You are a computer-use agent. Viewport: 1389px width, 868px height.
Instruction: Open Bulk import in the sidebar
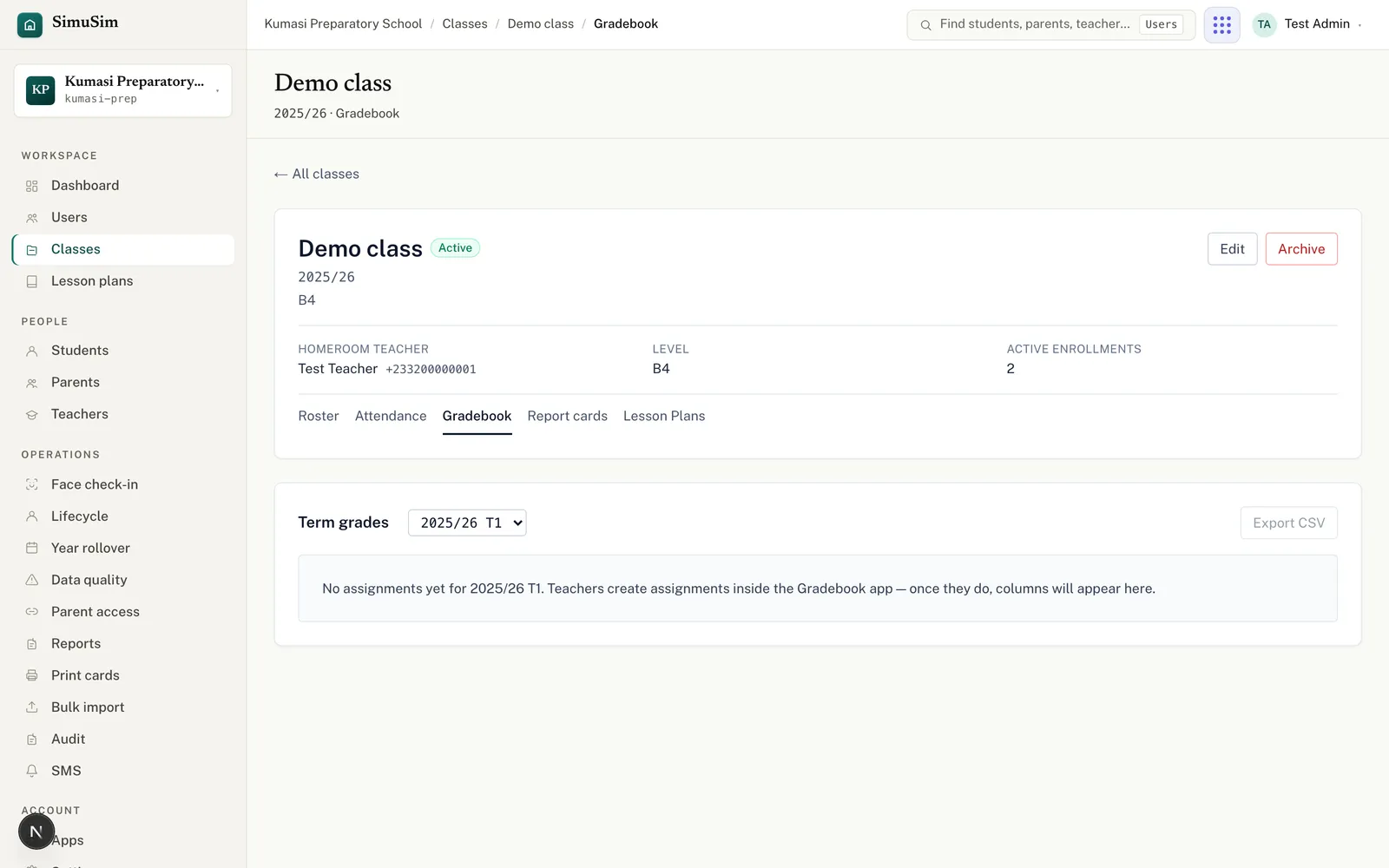pos(123,707)
